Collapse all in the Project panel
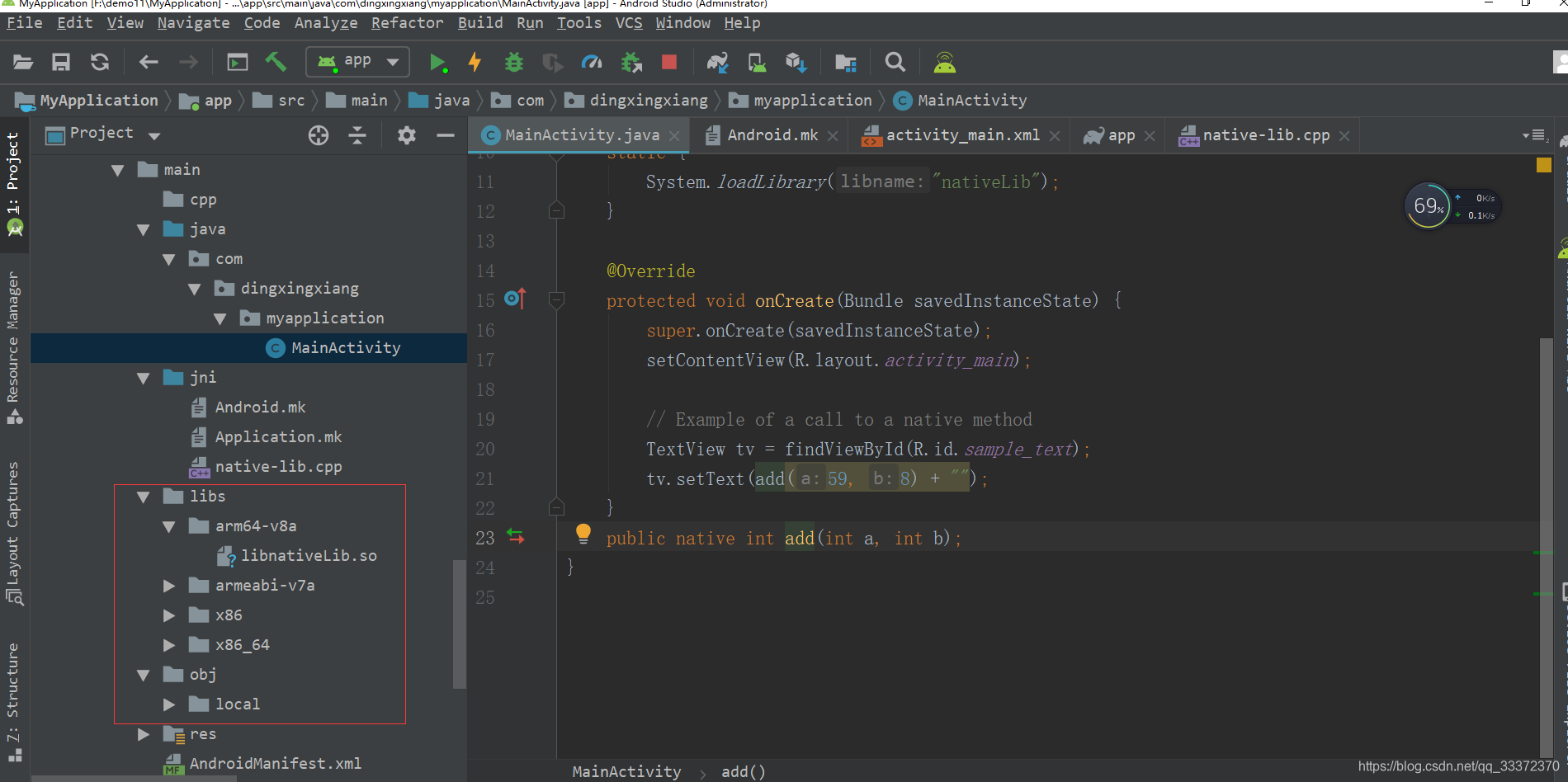 (357, 135)
